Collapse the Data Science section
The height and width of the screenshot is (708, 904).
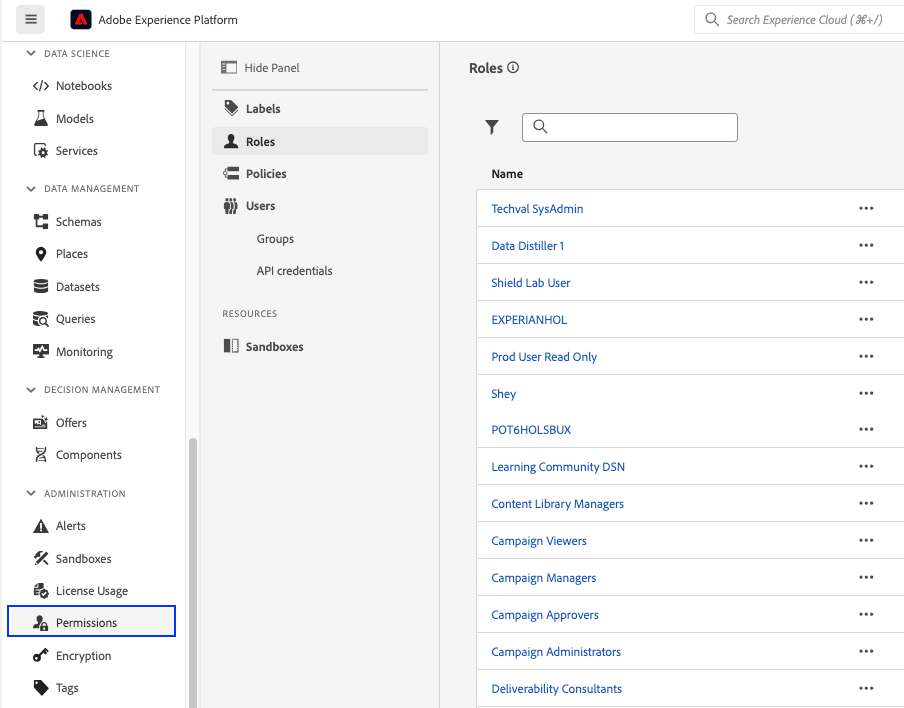pyautogui.click(x=31, y=53)
